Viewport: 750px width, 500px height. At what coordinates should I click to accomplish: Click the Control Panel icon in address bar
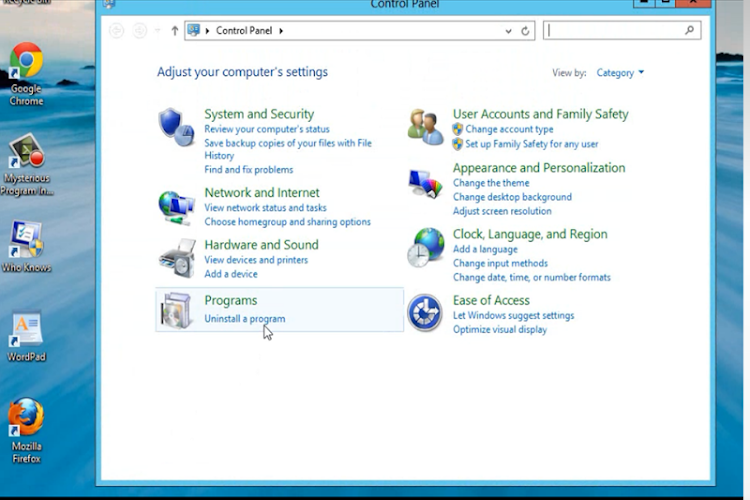[194, 30]
